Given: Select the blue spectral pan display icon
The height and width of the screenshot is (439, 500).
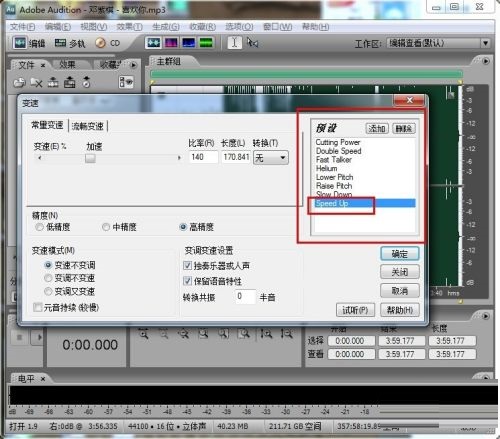Looking at the screenshot, I should pyautogui.click(x=189, y=43).
